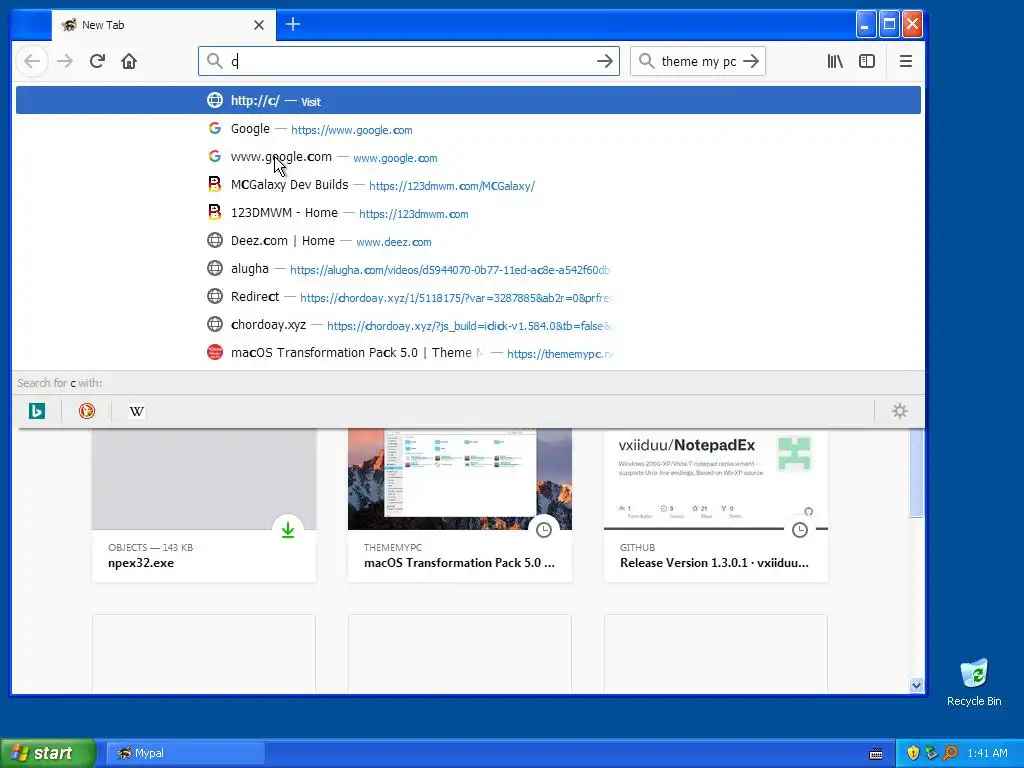Click the network tray icon
Screen dimensions: 1024x768
coord(931,753)
